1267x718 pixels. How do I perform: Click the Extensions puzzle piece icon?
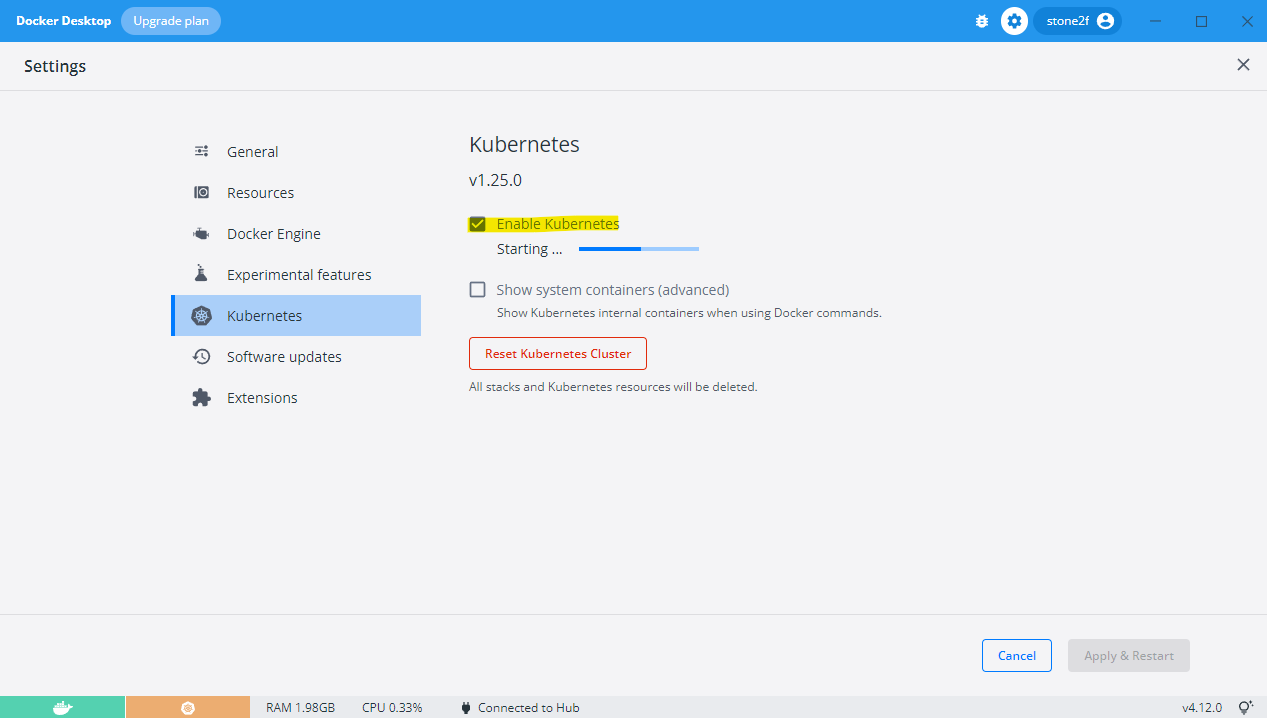click(x=201, y=398)
